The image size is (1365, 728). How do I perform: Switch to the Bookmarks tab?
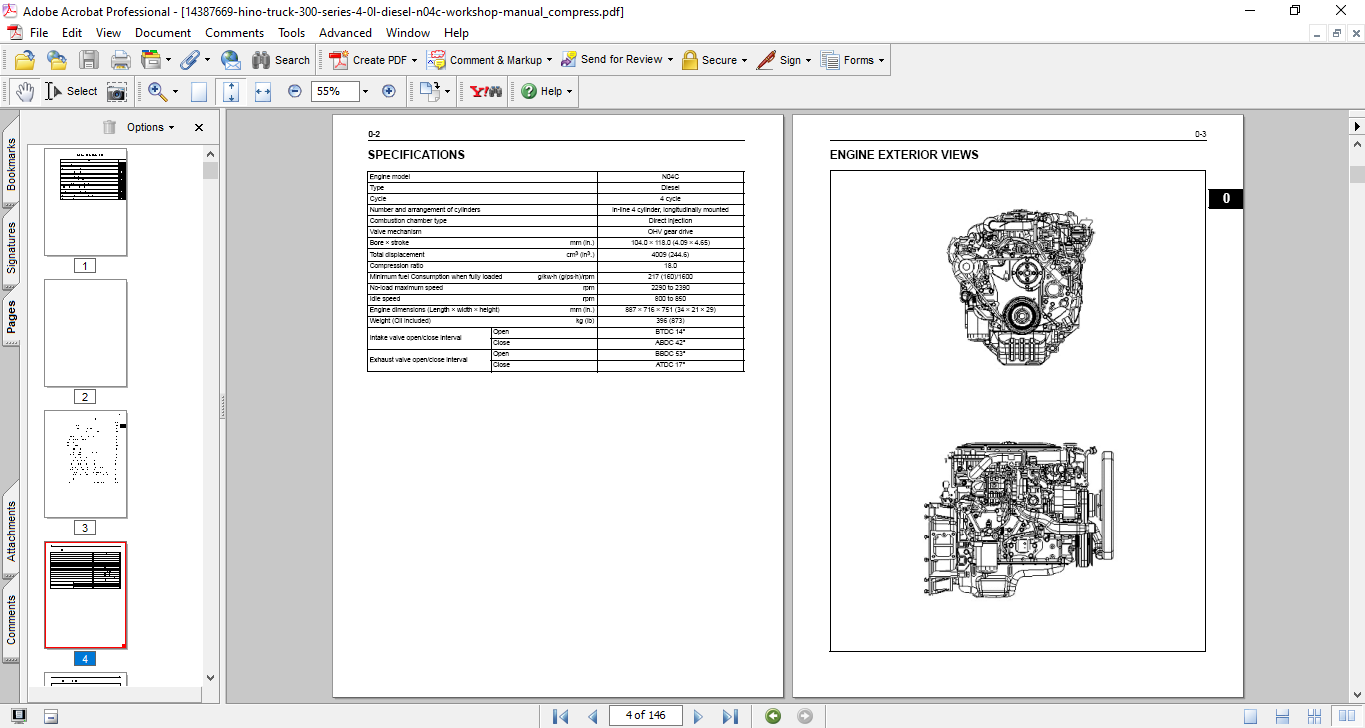tap(11, 164)
